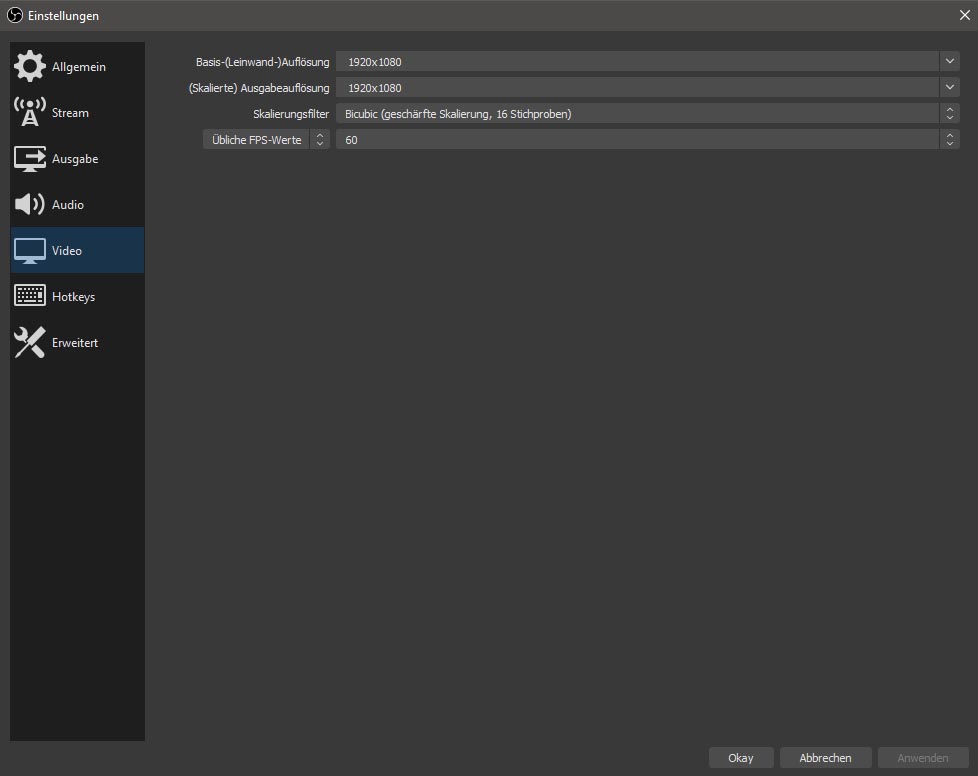Click the Abbrechen button

click(x=825, y=758)
